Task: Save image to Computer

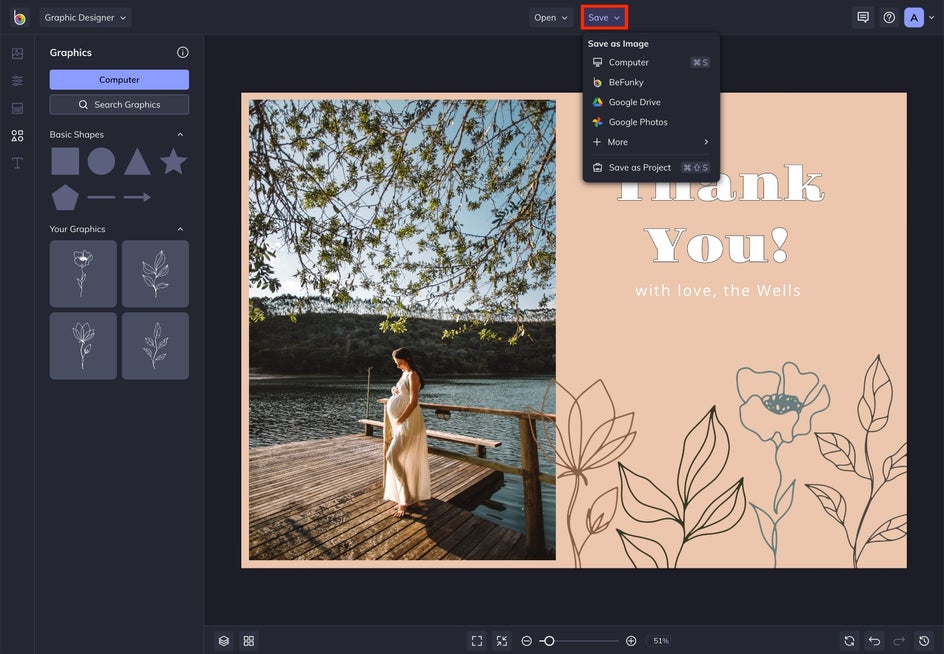Action: (651, 62)
